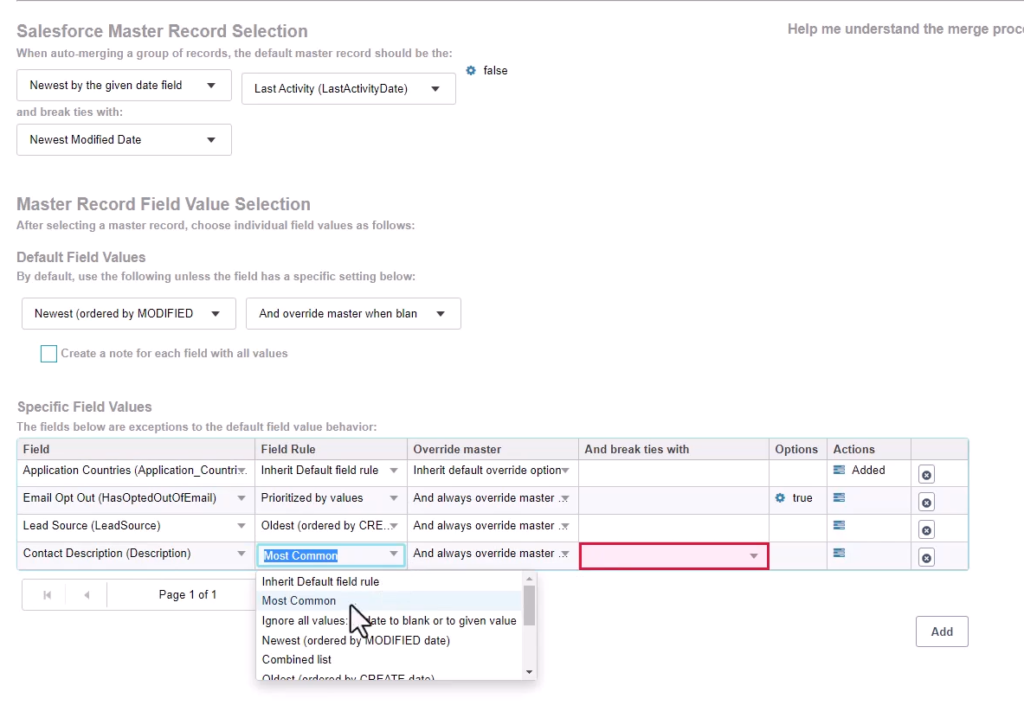
Task: Open 'Newest by the given date field' dropdown
Action: (124, 86)
